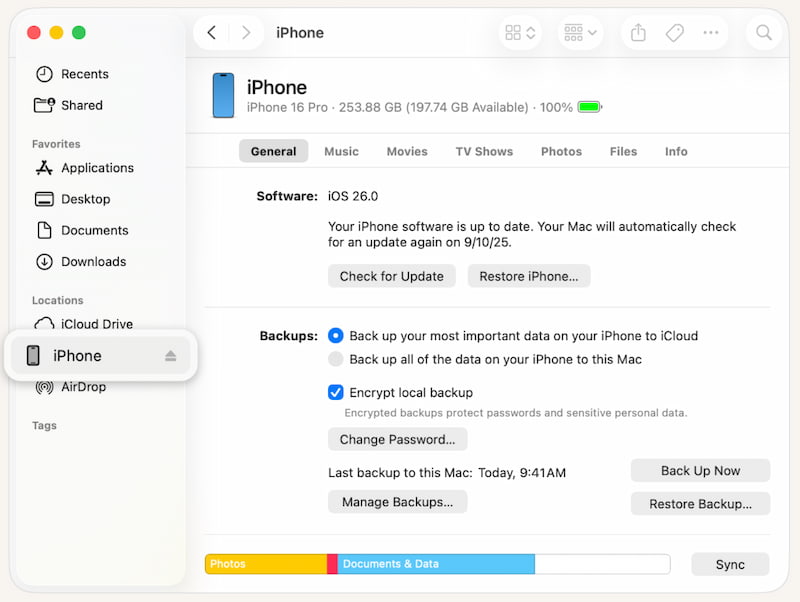Open iCloud Drive label in Locations
The image size is (800, 602).
(x=97, y=323)
